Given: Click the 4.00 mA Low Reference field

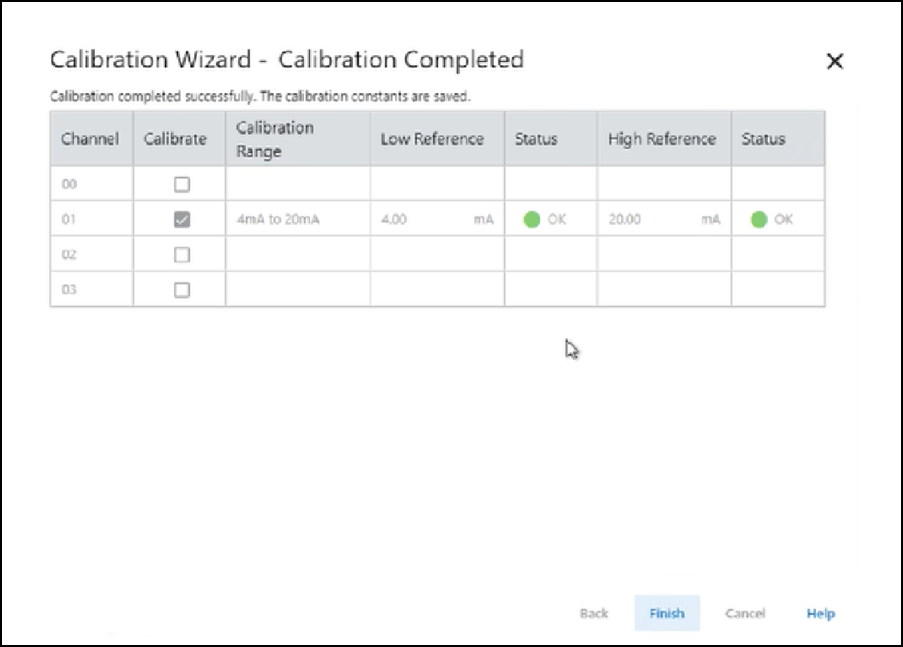Looking at the screenshot, I should tap(436, 220).
